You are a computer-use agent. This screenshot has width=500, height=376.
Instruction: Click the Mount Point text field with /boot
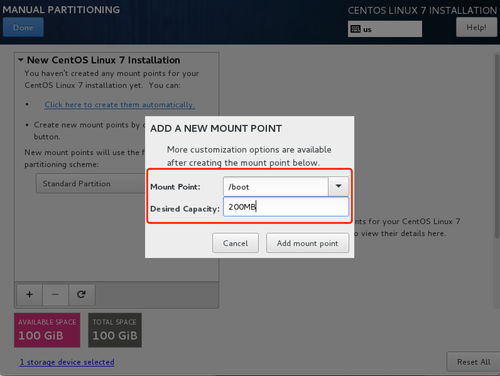[276, 186]
